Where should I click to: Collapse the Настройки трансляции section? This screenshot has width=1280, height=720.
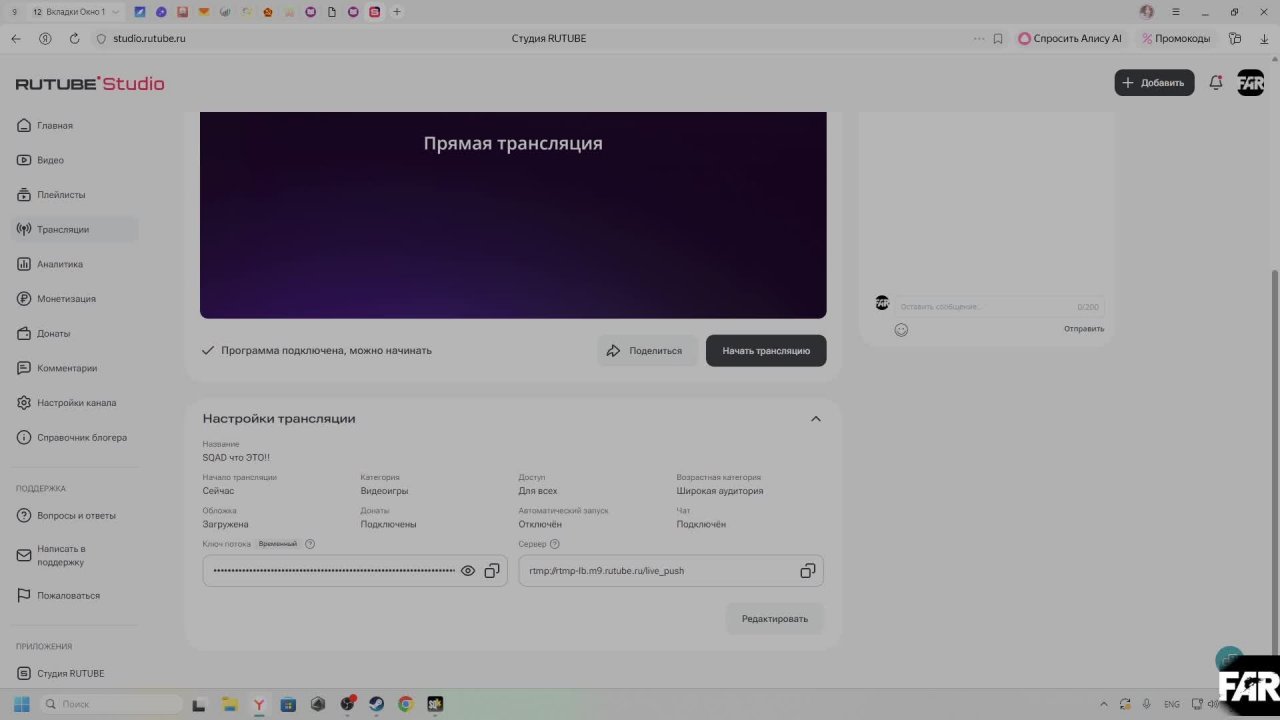816,419
